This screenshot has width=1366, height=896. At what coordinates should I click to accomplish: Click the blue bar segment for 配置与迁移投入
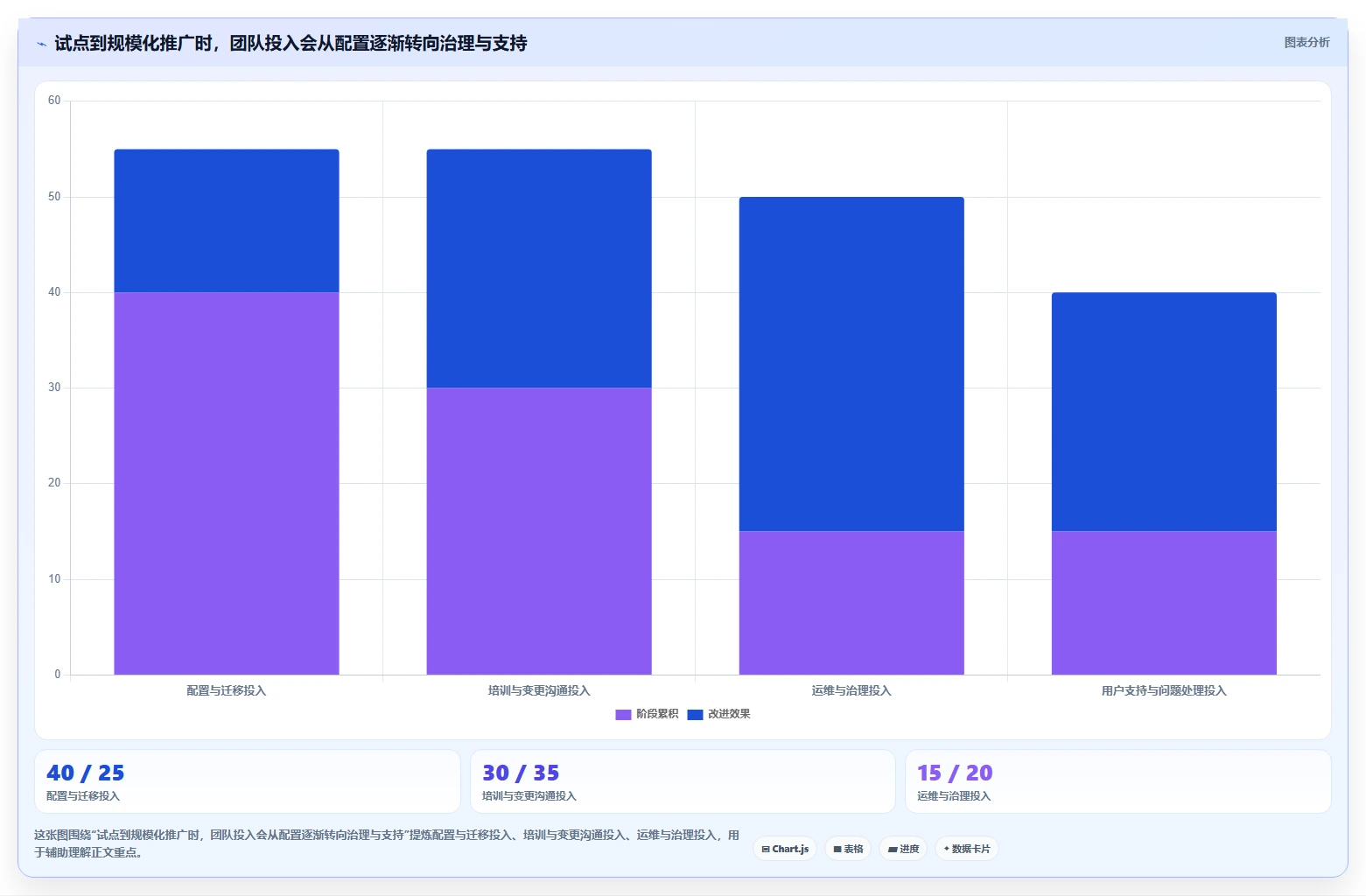tap(227, 220)
